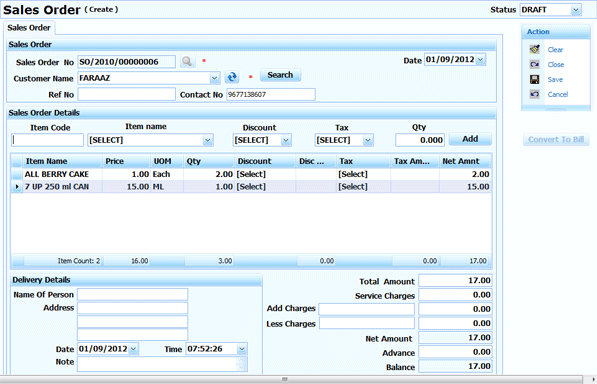This screenshot has height=384, width=597.
Task: Click the Close action link
Action: click(x=555, y=65)
